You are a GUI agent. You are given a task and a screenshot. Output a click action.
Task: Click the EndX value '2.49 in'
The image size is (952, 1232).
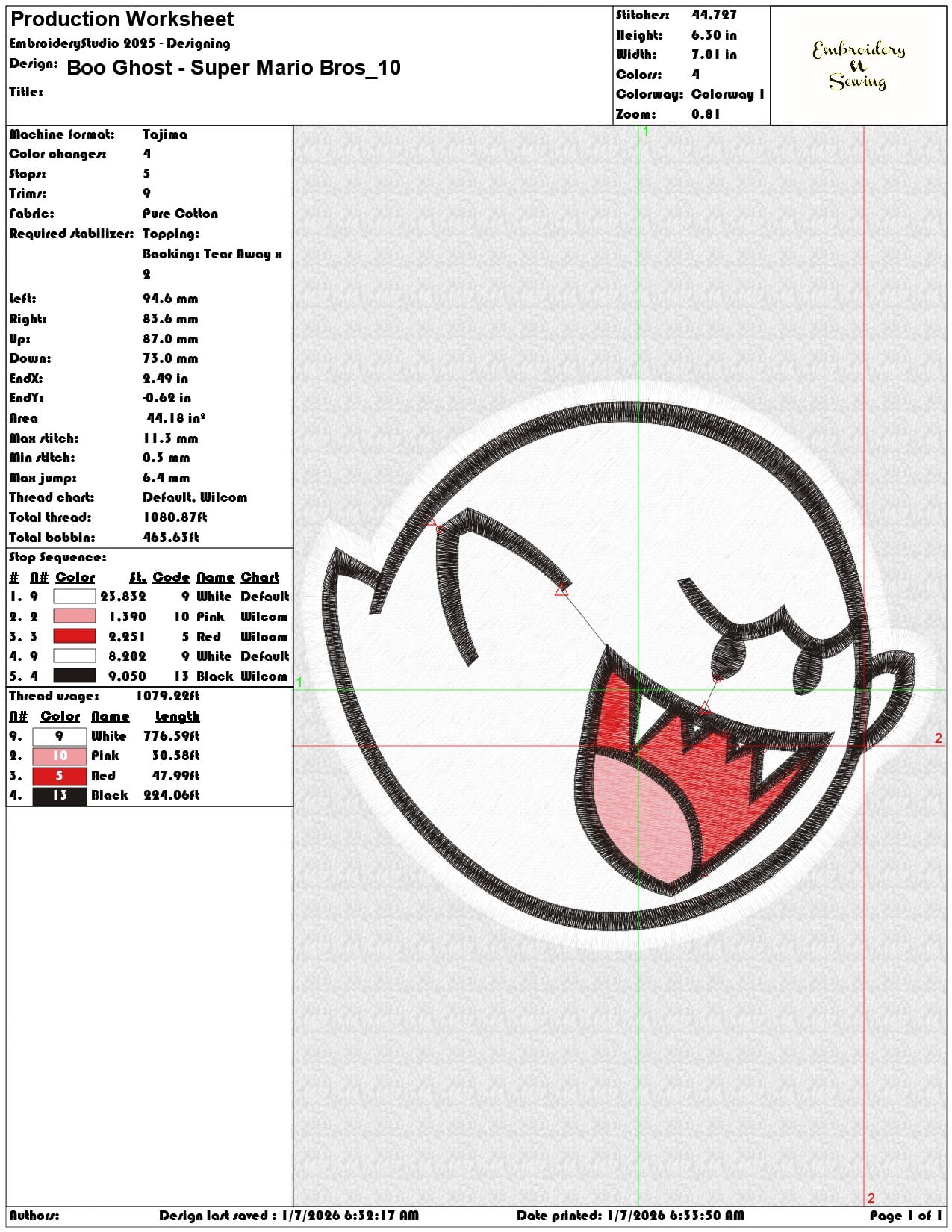pyautogui.click(x=166, y=379)
